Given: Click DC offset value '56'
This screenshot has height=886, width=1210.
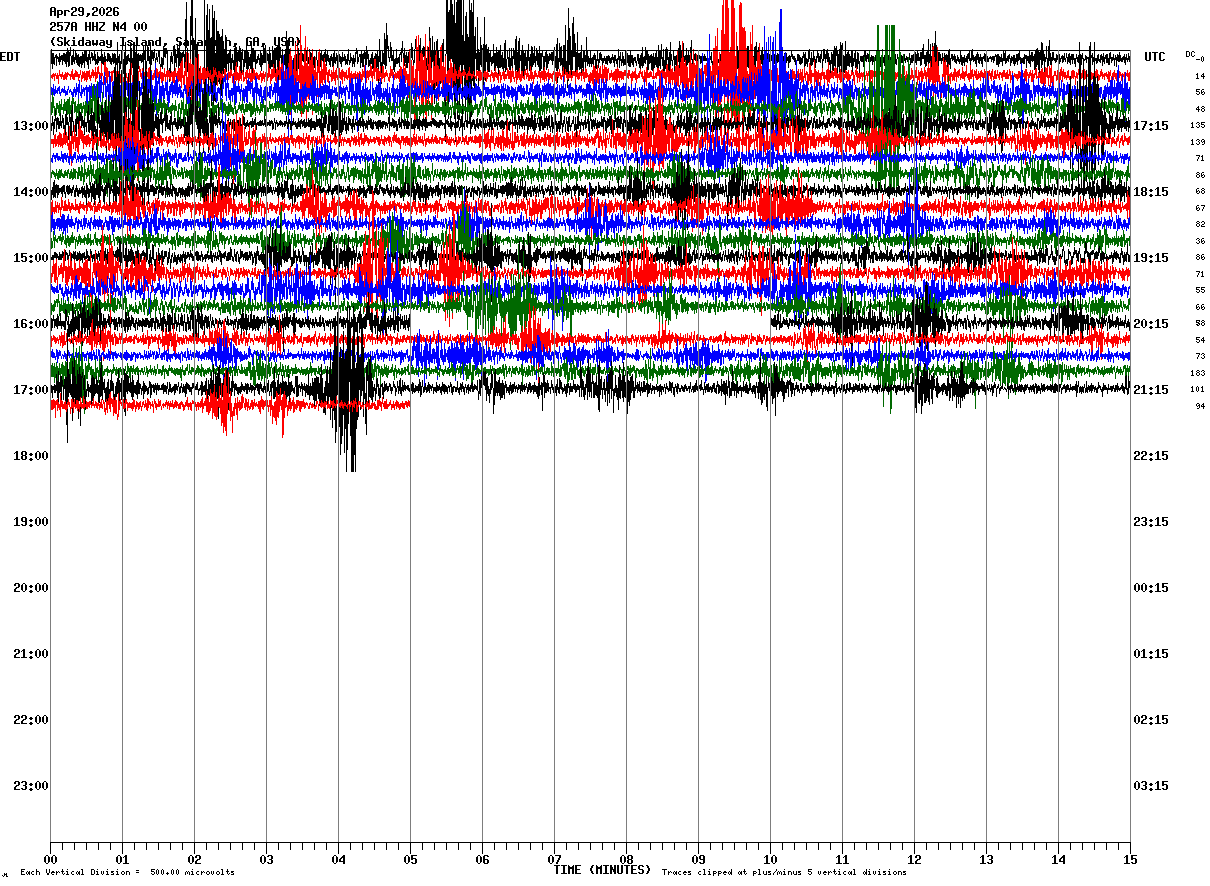Looking at the screenshot, I should (1200, 92).
